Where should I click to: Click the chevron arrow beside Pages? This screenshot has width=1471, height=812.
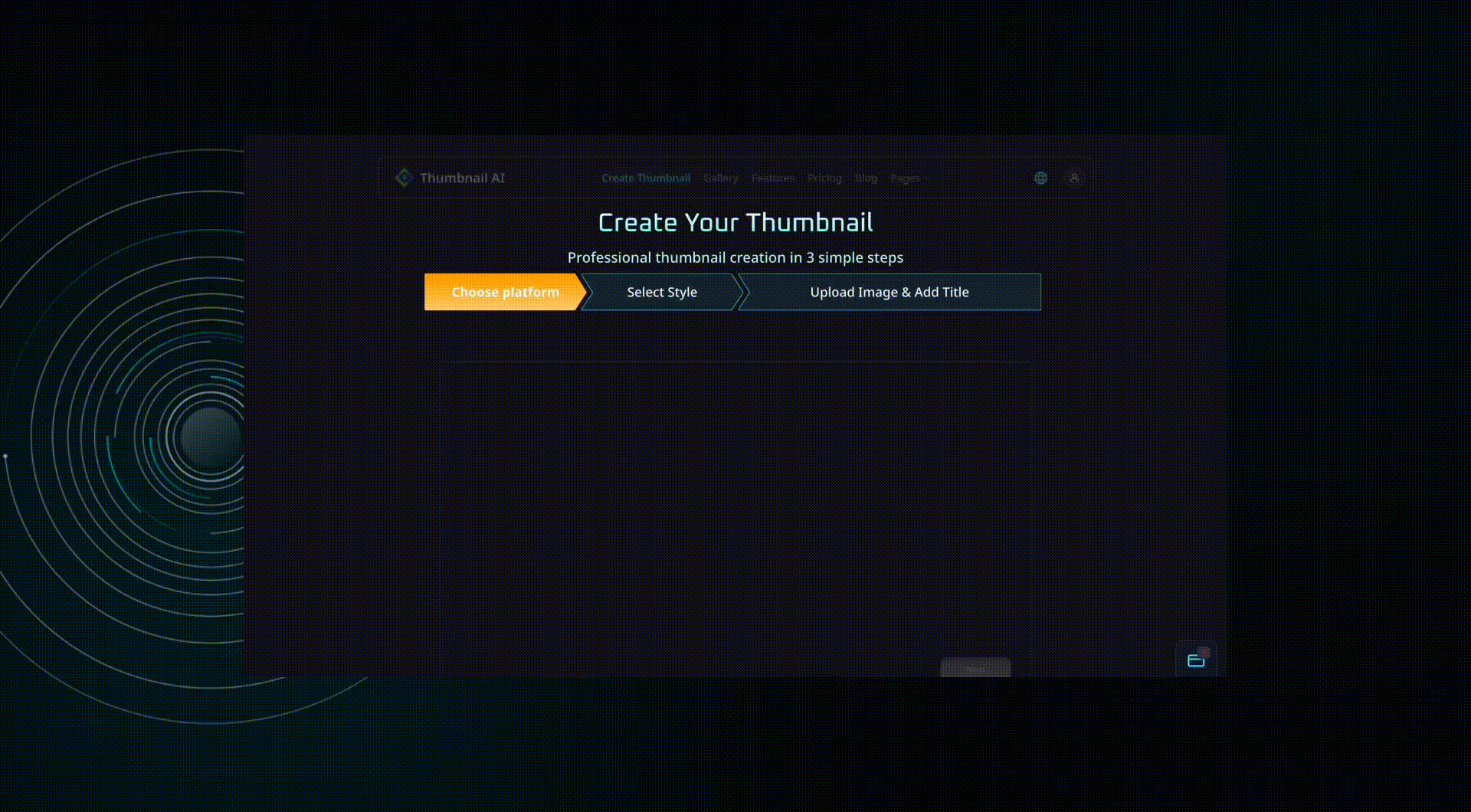click(x=927, y=178)
